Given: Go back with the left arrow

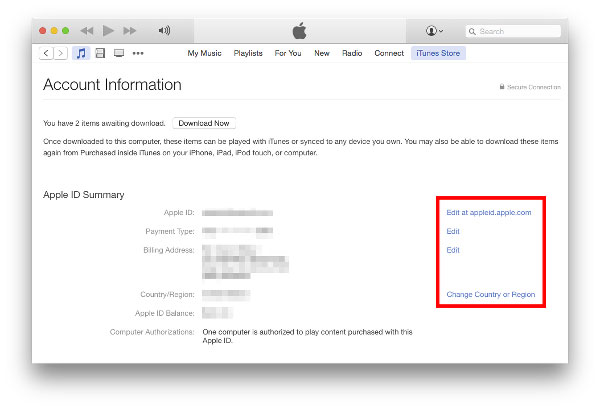Looking at the screenshot, I should (x=46, y=53).
